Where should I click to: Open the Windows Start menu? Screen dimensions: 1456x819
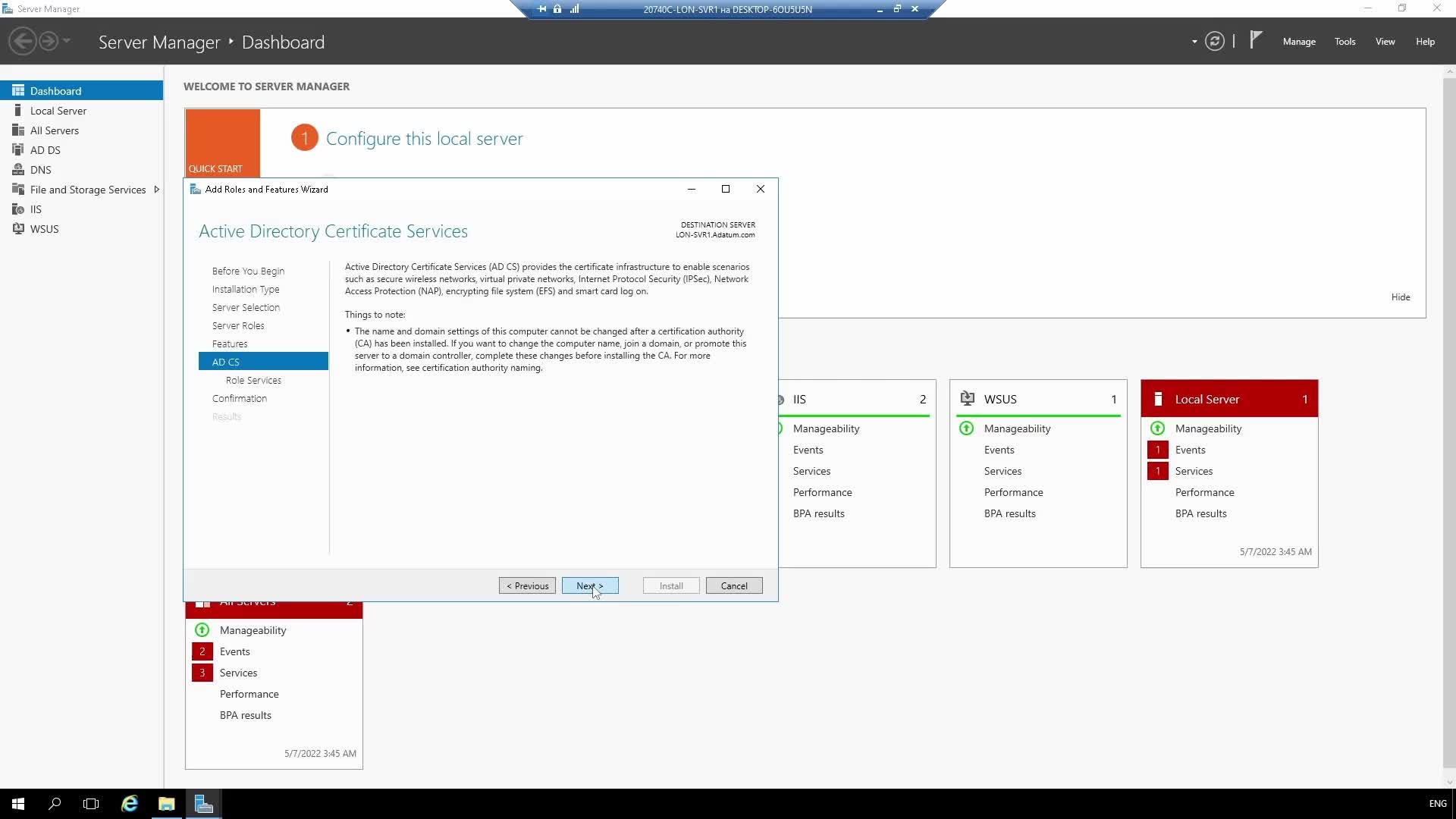[x=18, y=803]
